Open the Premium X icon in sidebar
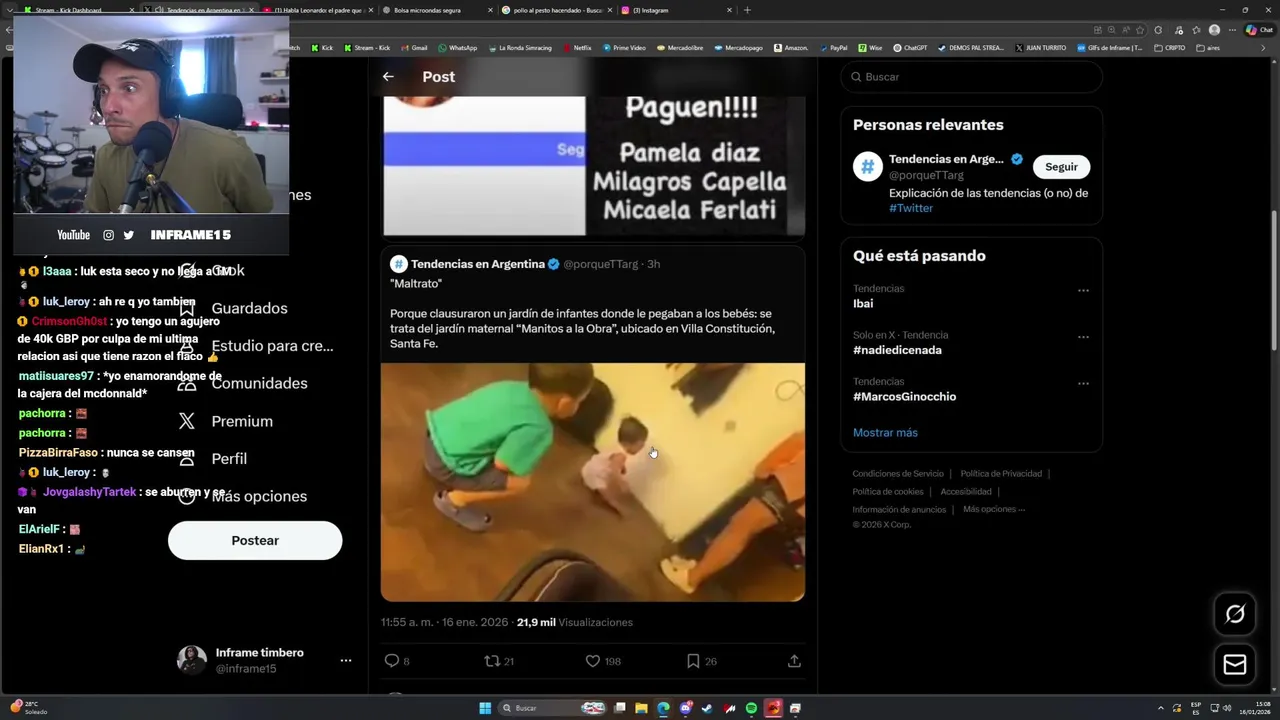The width and height of the screenshot is (1280, 720). 187,421
